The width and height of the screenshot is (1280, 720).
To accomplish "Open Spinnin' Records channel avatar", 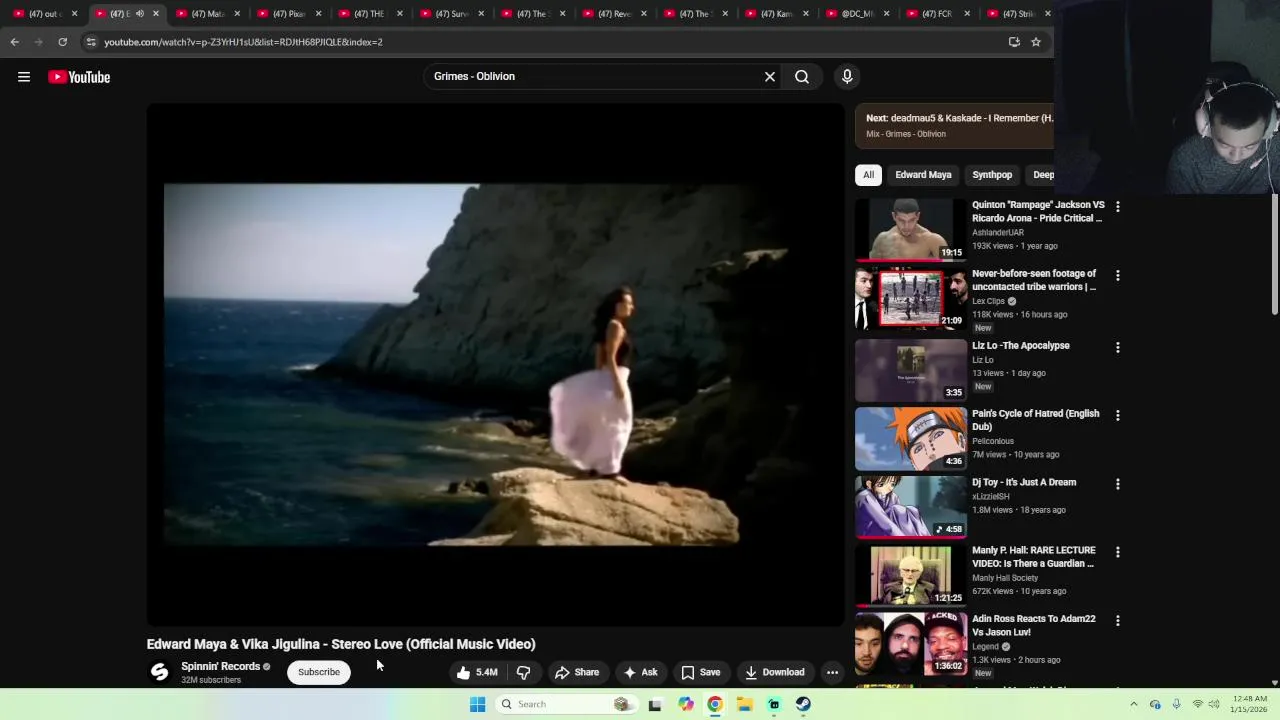I will (160, 672).
